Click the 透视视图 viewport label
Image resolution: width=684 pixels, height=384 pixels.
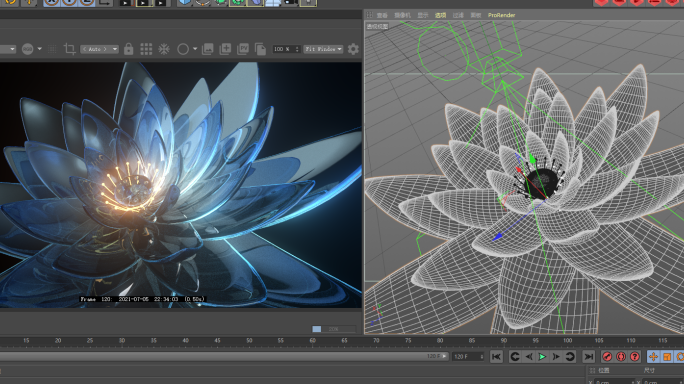[x=377, y=27]
